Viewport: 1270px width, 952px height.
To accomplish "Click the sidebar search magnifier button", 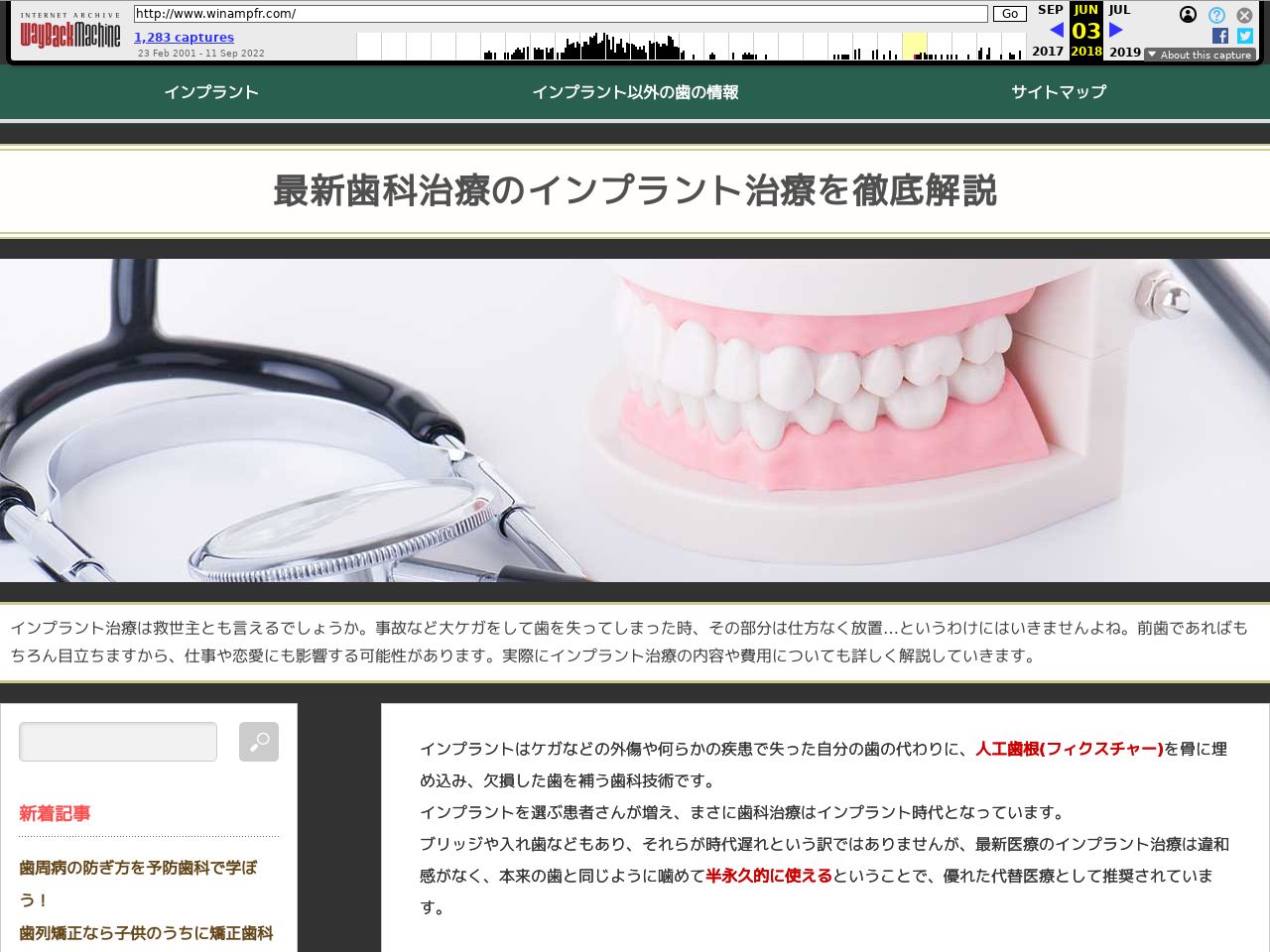I will [258, 742].
